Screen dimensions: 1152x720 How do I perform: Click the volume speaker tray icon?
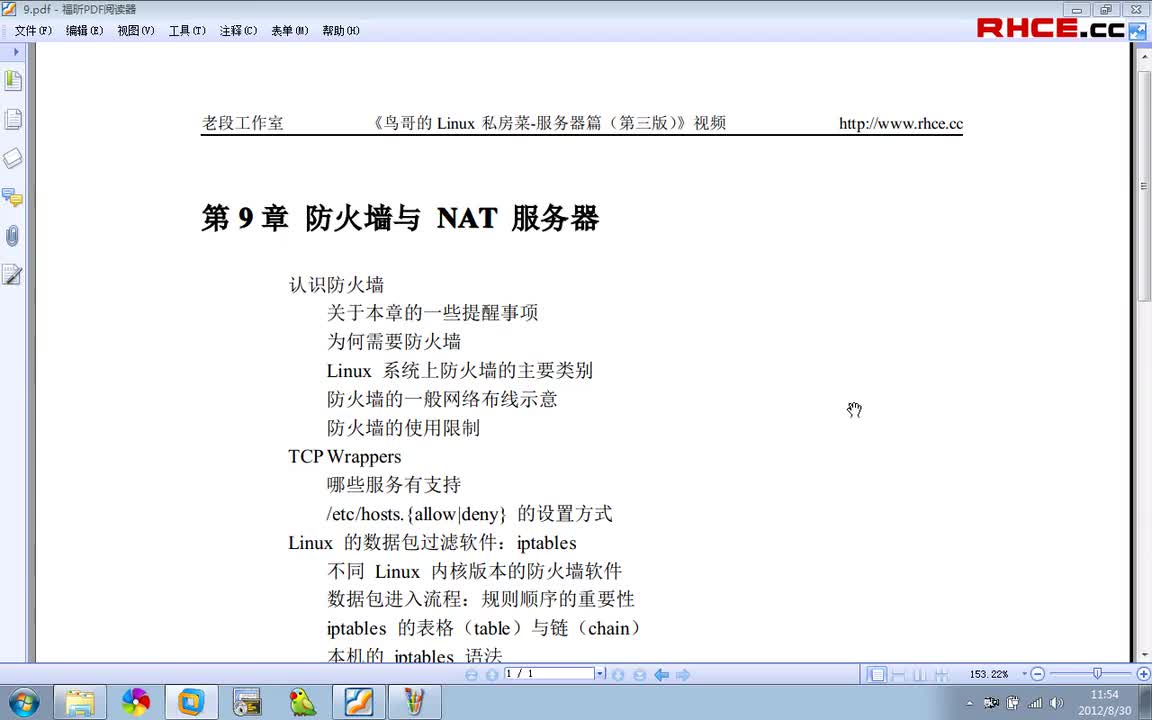click(1057, 703)
